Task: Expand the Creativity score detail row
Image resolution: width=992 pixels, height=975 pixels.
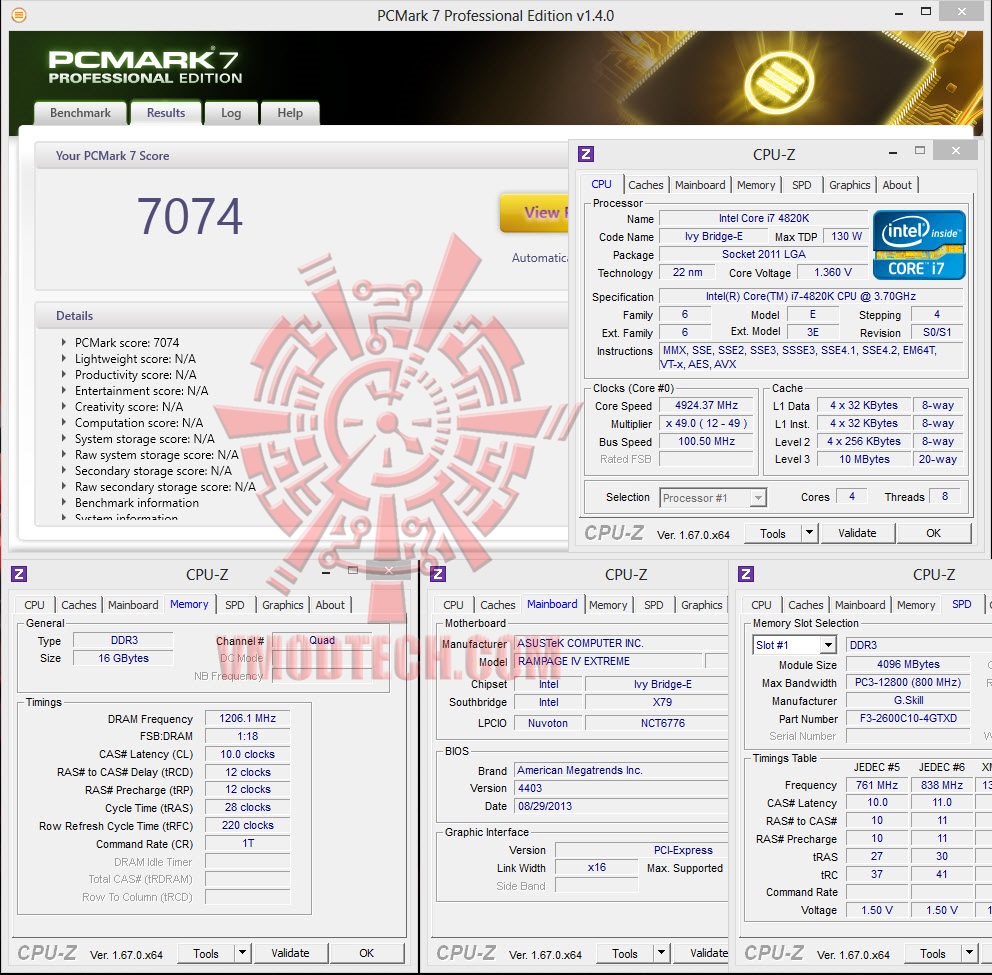Action: click(63, 406)
